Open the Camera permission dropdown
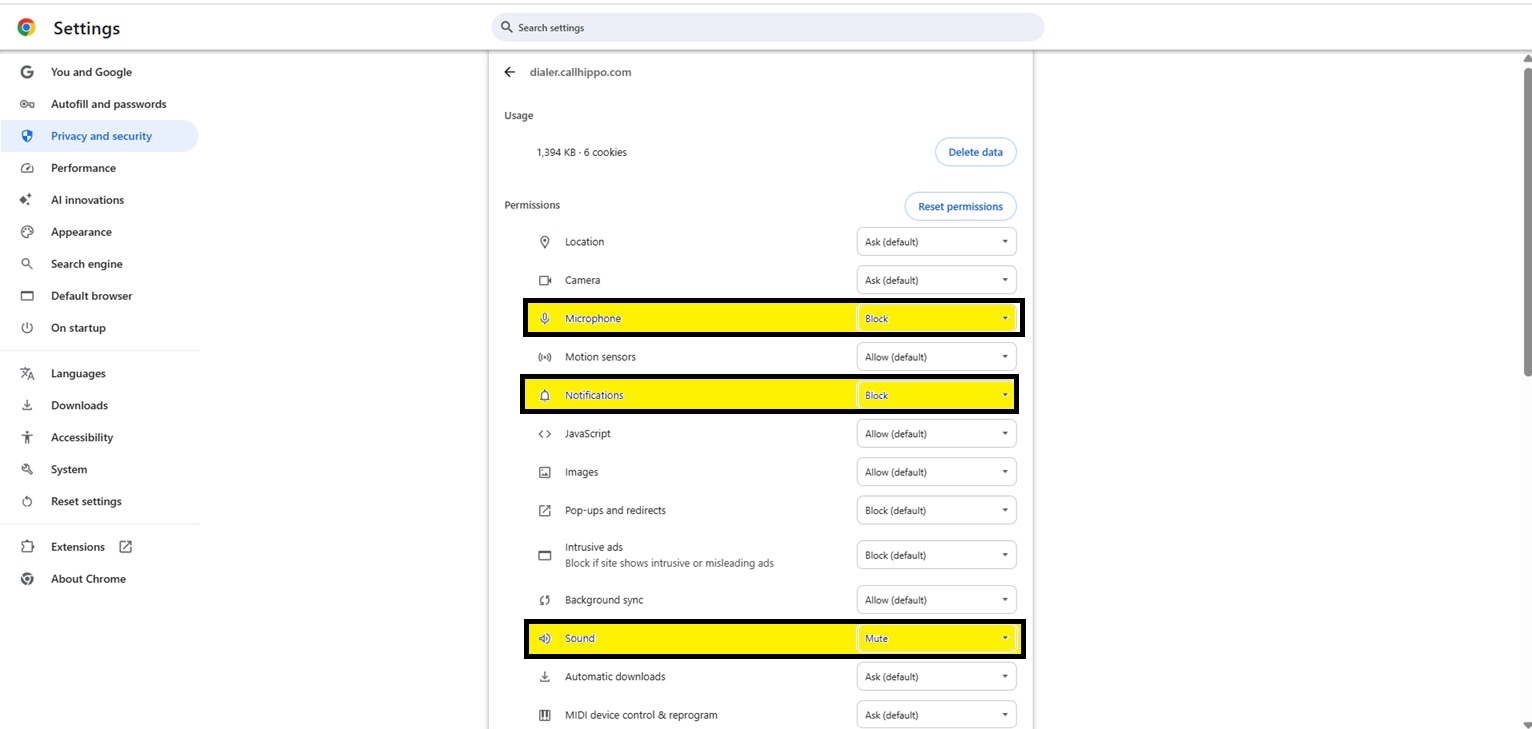Viewport: 1532px width, 729px height. click(x=936, y=280)
